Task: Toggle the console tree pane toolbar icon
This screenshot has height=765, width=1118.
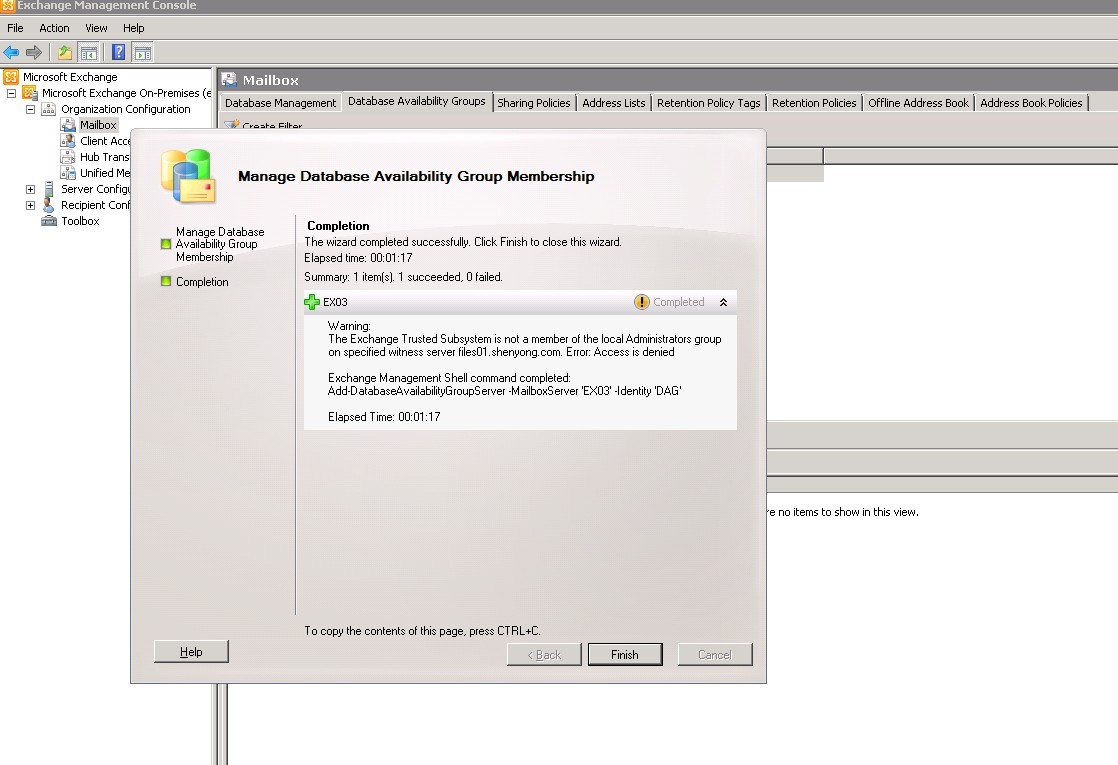Action: 88,52
